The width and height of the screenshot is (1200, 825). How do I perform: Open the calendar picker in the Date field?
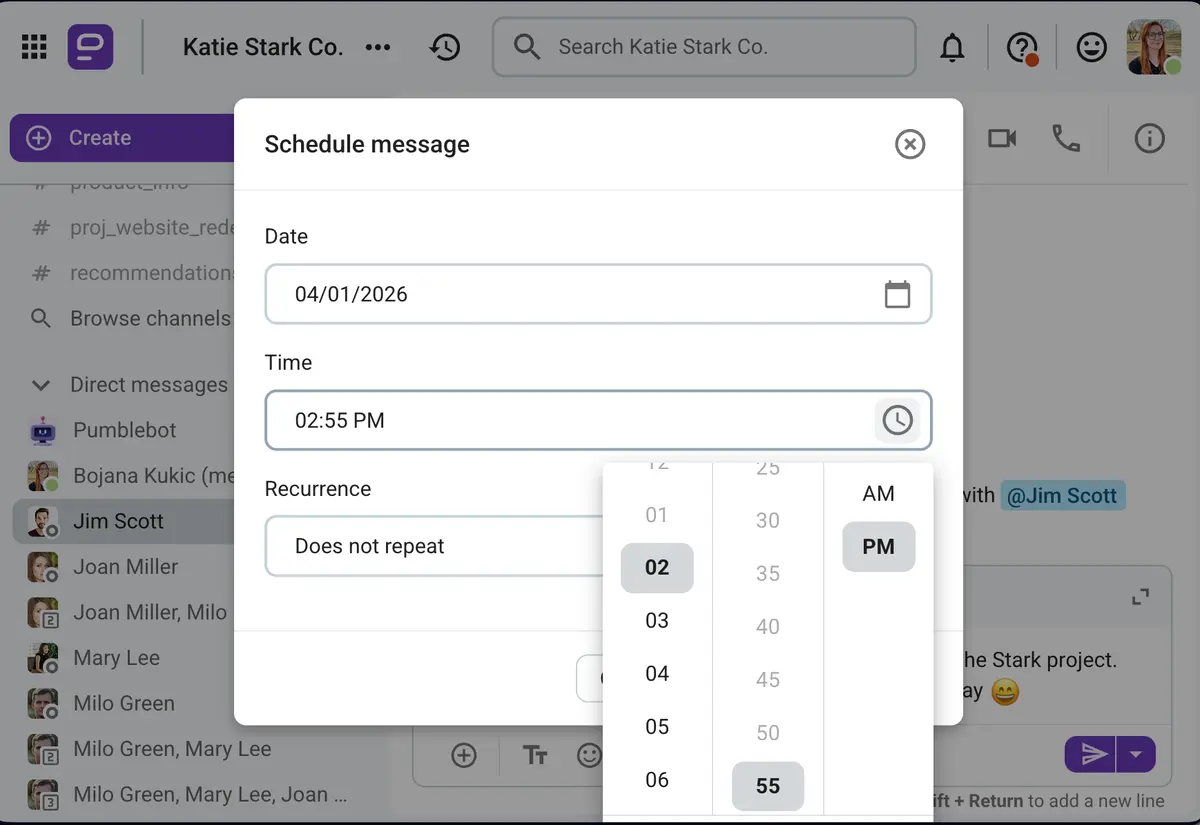tap(897, 293)
